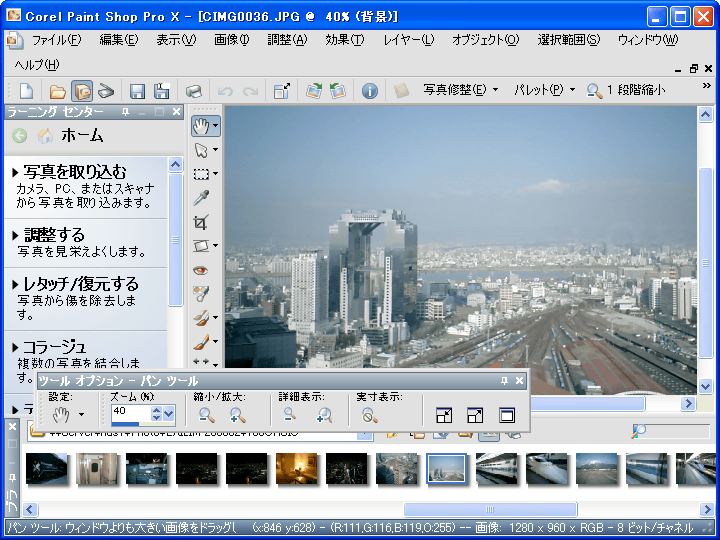Click the image vertical scrollbar handle

(x=706, y=263)
